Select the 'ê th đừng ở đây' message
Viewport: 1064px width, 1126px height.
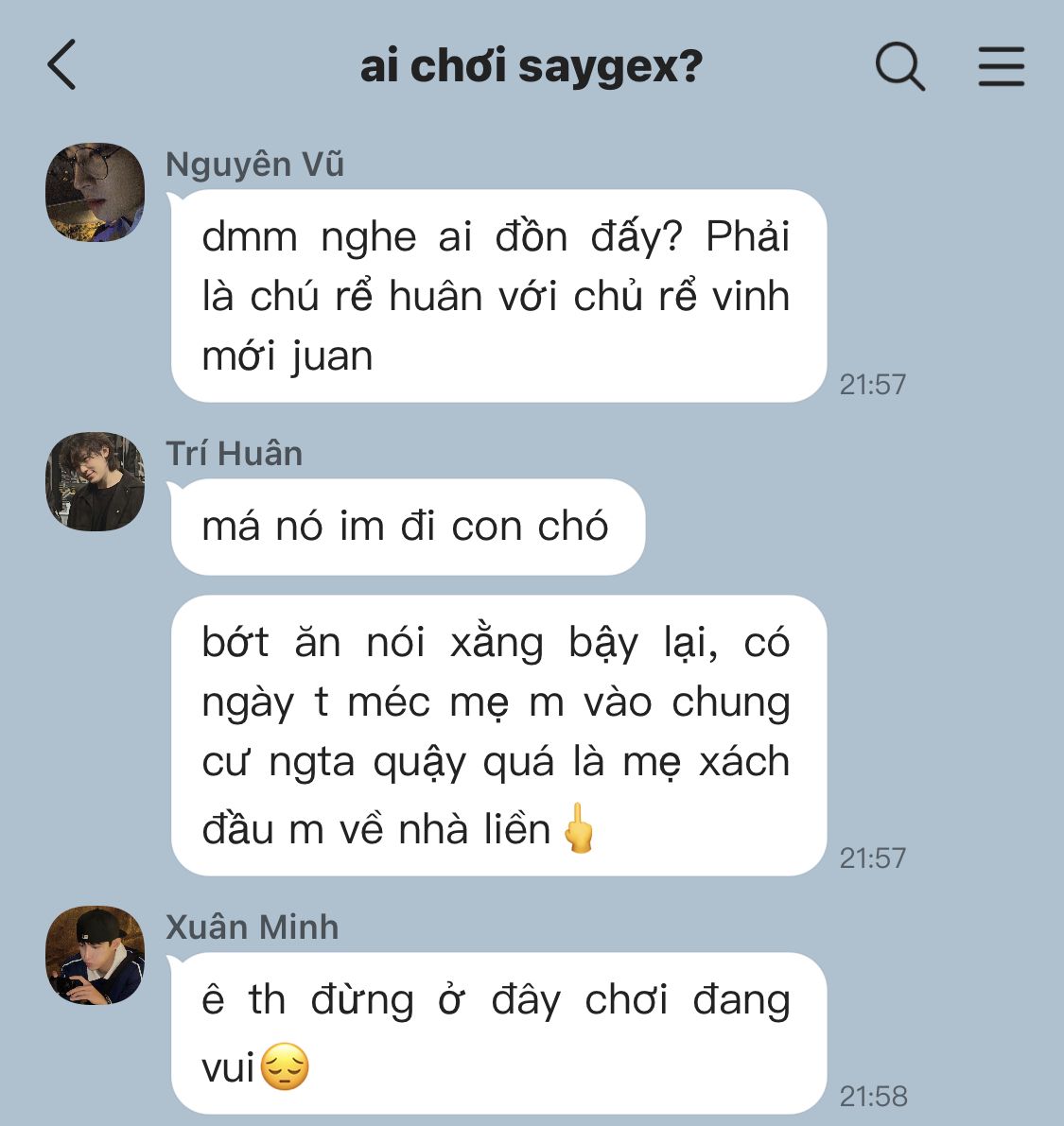click(x=498, y=1033)
